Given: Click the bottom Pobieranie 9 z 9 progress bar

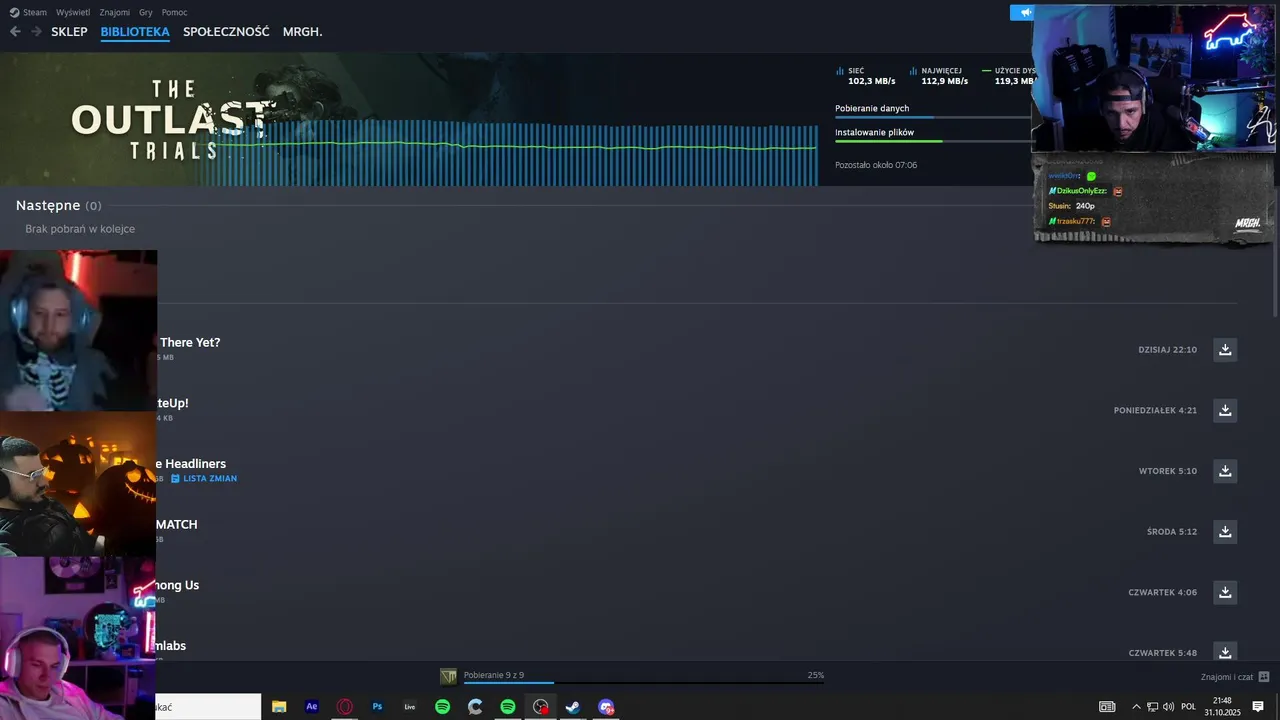Looking at the screenshot, I should tap(644, 684).
